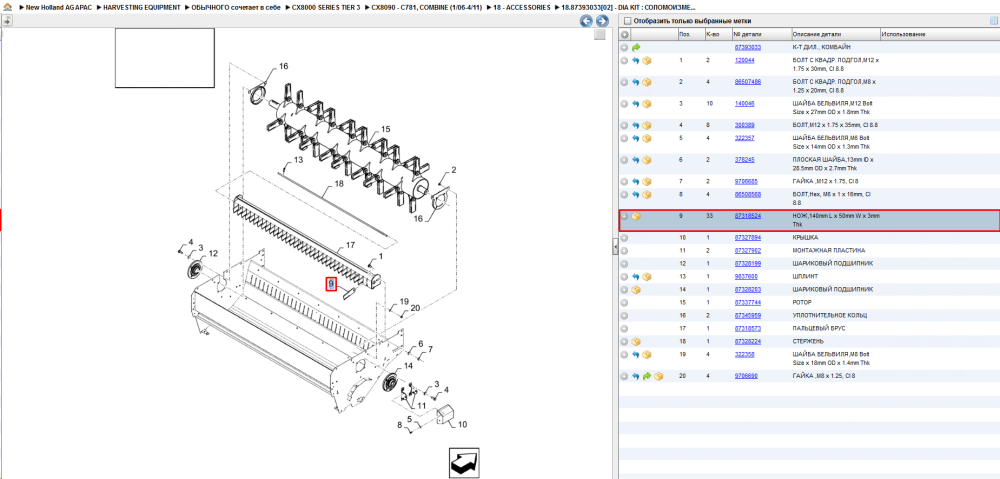Collapse the panel divider handle between diagram and table
The height and width of the screenshot is (479, 1000).
tap(615, 246)
